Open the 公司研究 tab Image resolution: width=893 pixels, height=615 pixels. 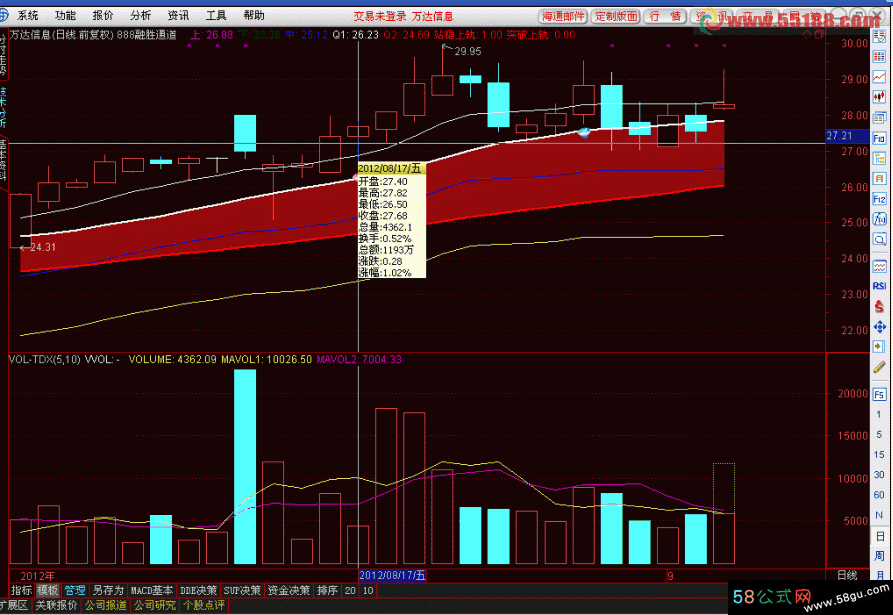click(x=155, y=605)
